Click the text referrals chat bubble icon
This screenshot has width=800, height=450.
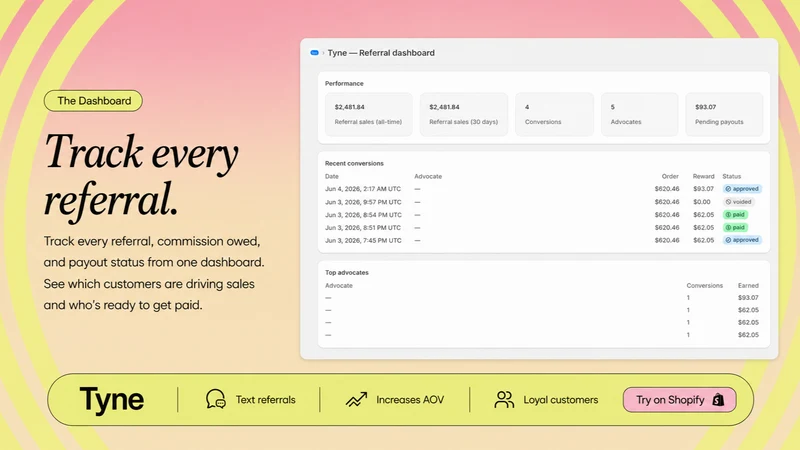tap(215, 399)
